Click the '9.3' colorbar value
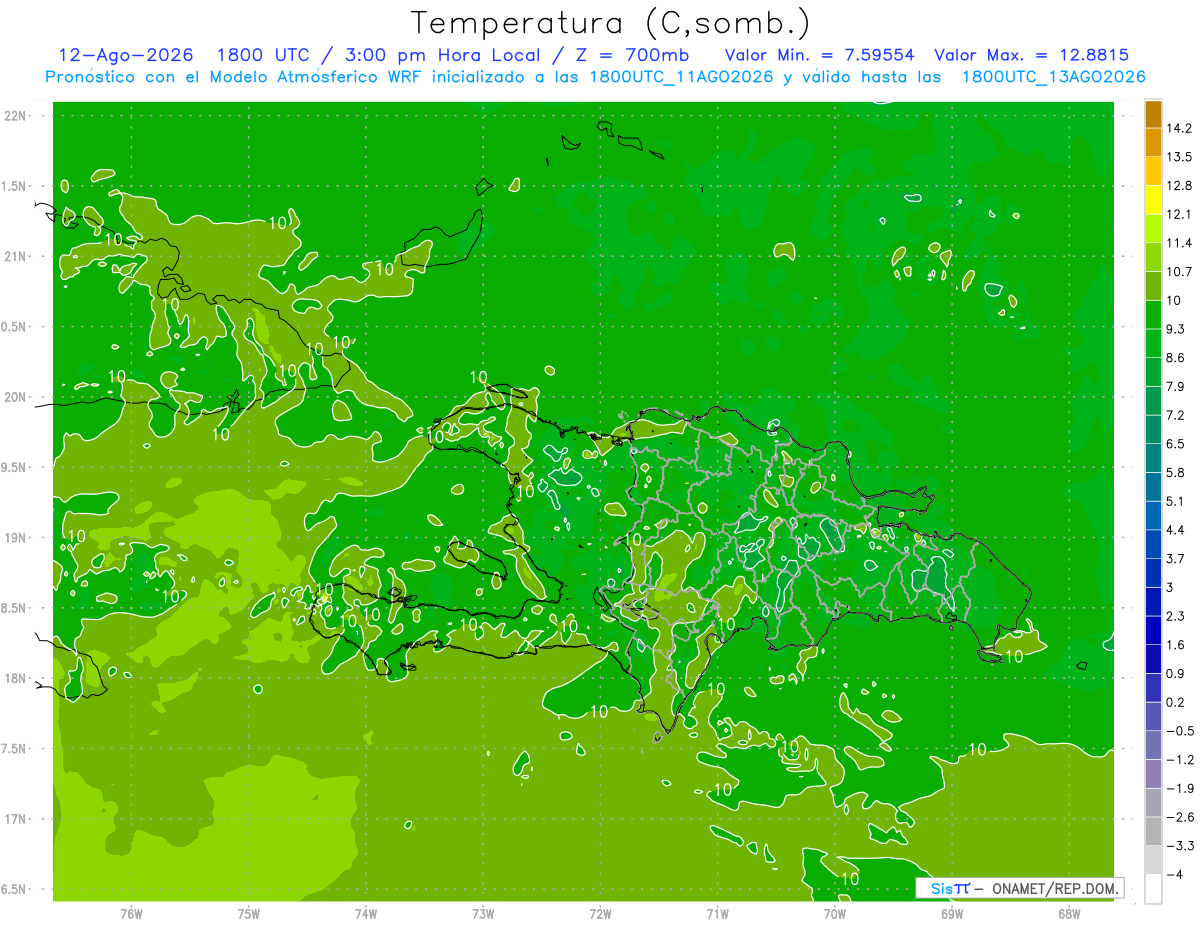 [x=1176, y=329]
